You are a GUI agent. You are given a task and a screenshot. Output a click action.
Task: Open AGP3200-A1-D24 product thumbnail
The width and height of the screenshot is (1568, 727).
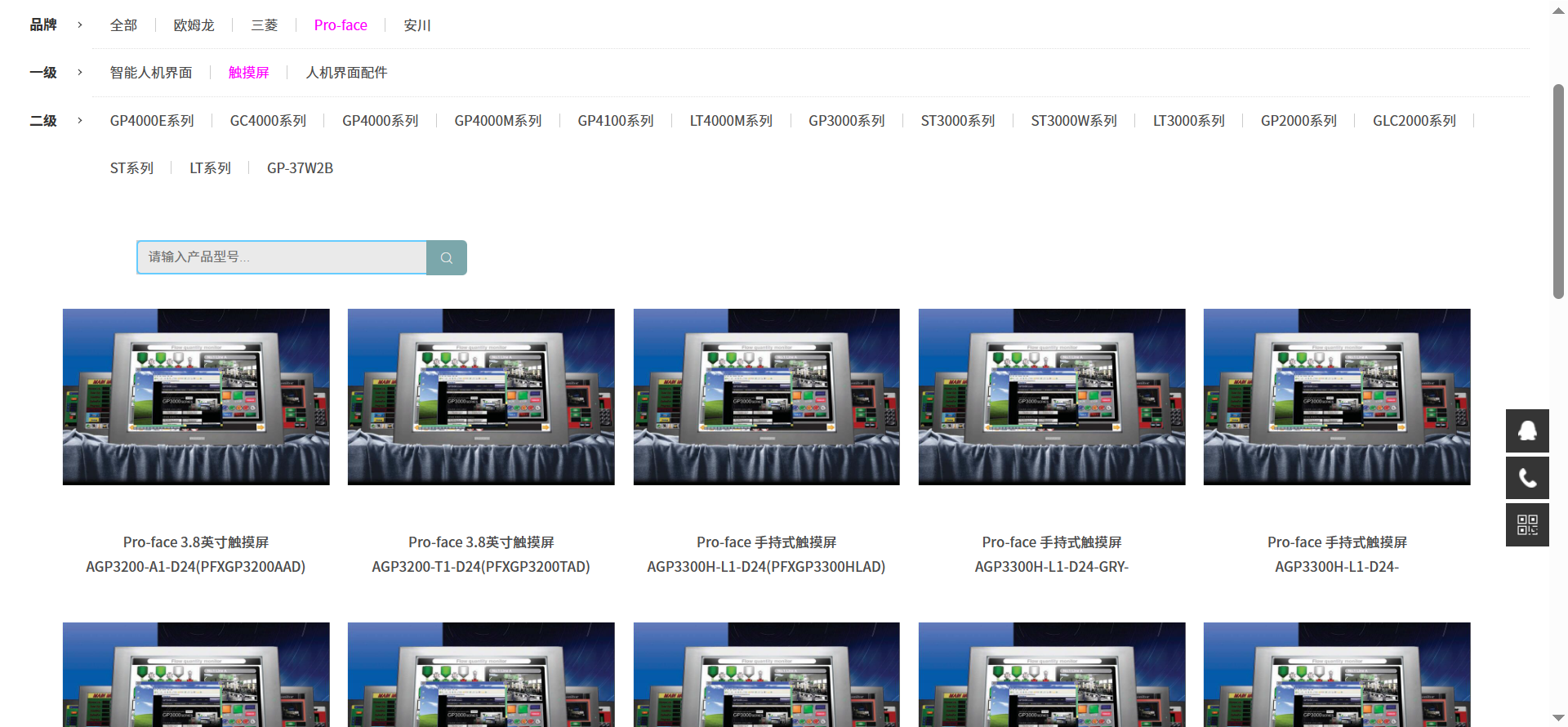196,397
